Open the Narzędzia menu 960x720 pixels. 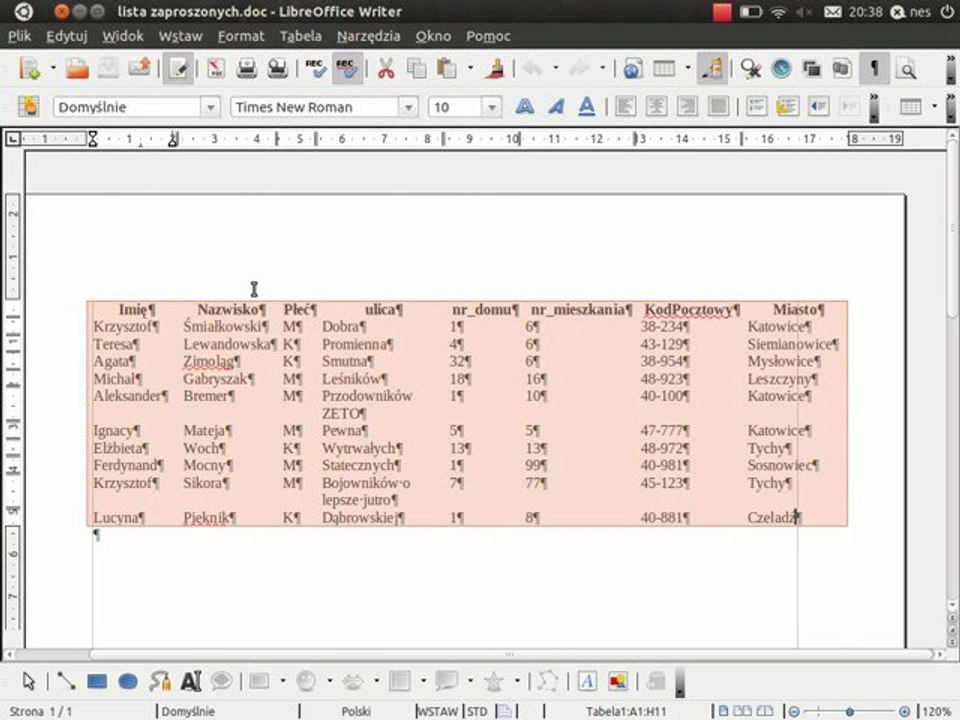point(369,36)
